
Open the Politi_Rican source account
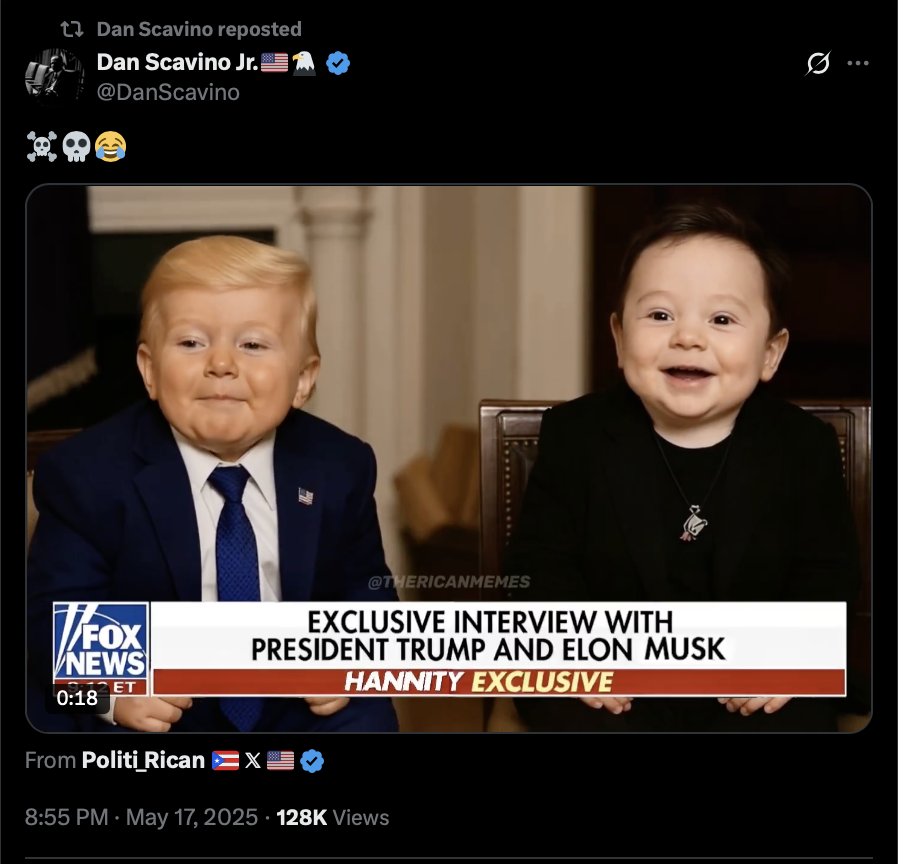[x=143, y=760]
